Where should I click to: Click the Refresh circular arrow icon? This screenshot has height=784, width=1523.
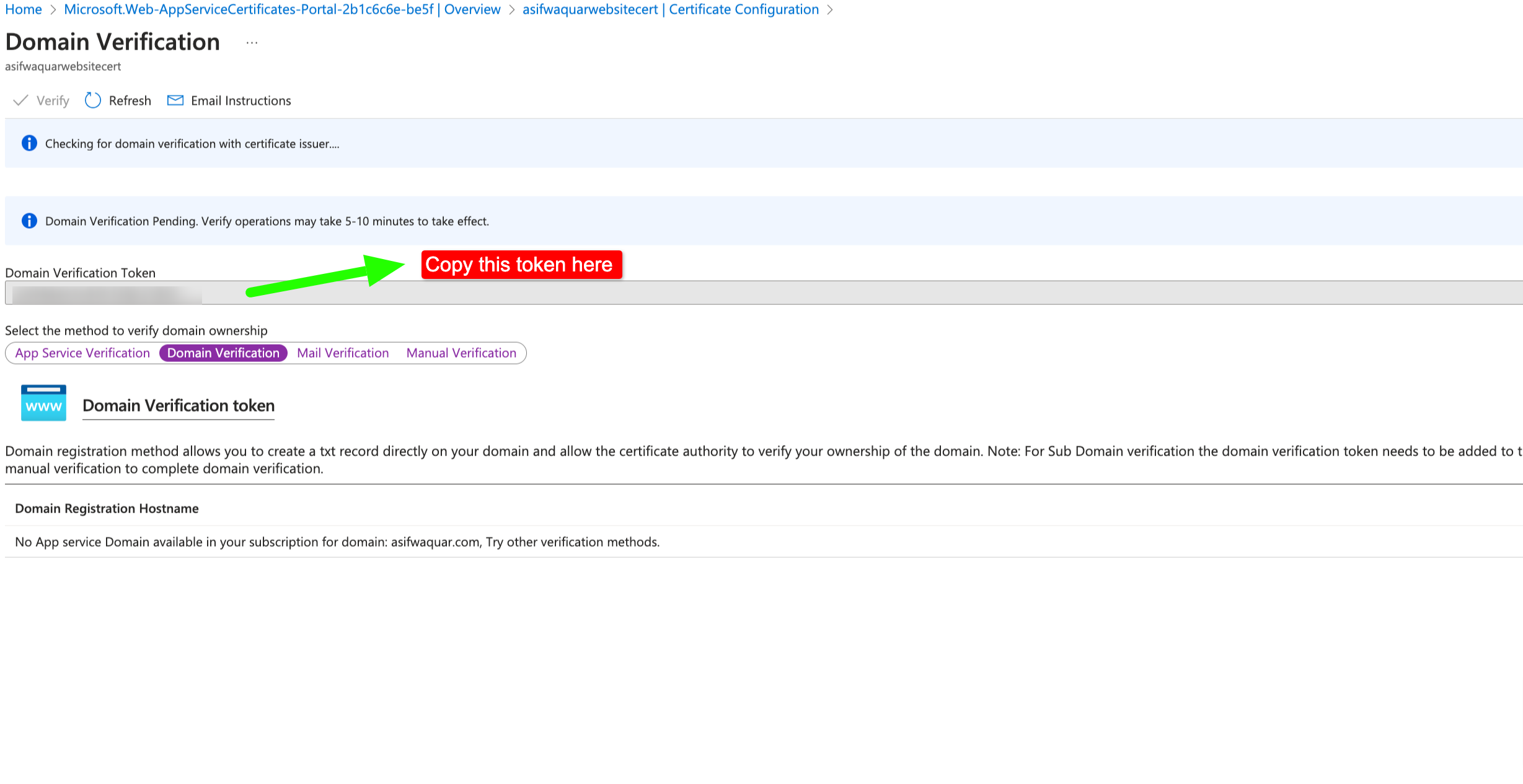[92, 100]
